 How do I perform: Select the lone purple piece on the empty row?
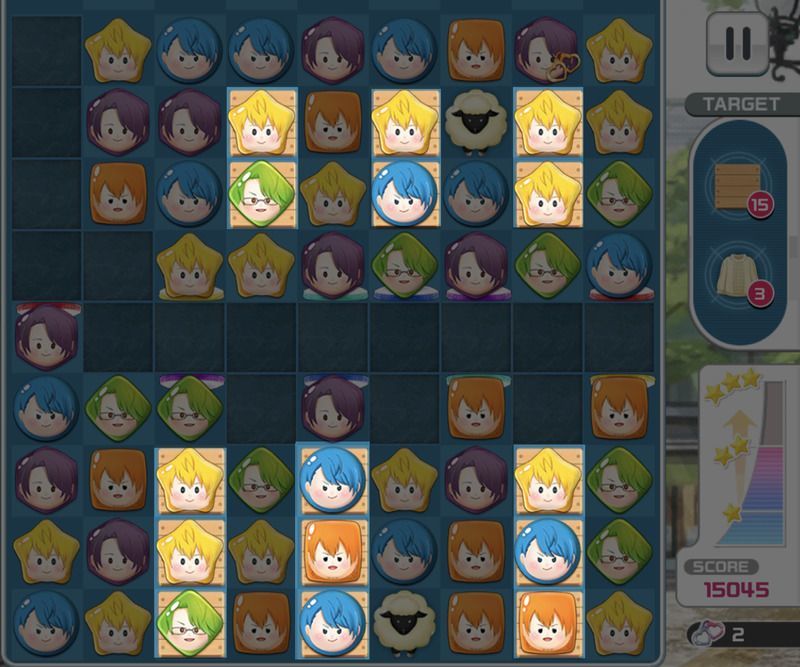tap(46, 336)
